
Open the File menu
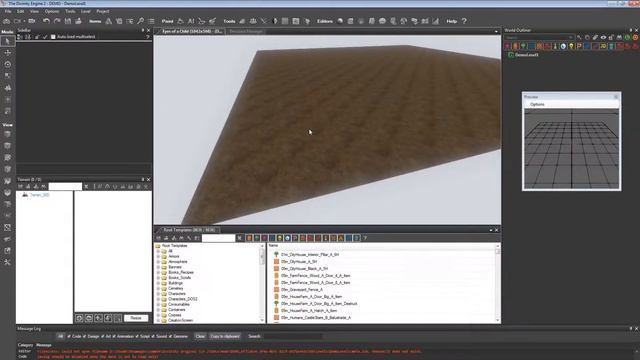click(8, 11)
